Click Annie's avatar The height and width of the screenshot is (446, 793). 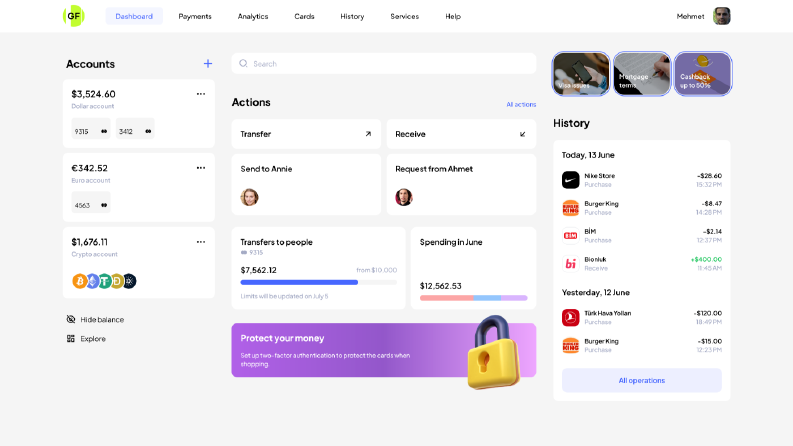tap(249, 197)
